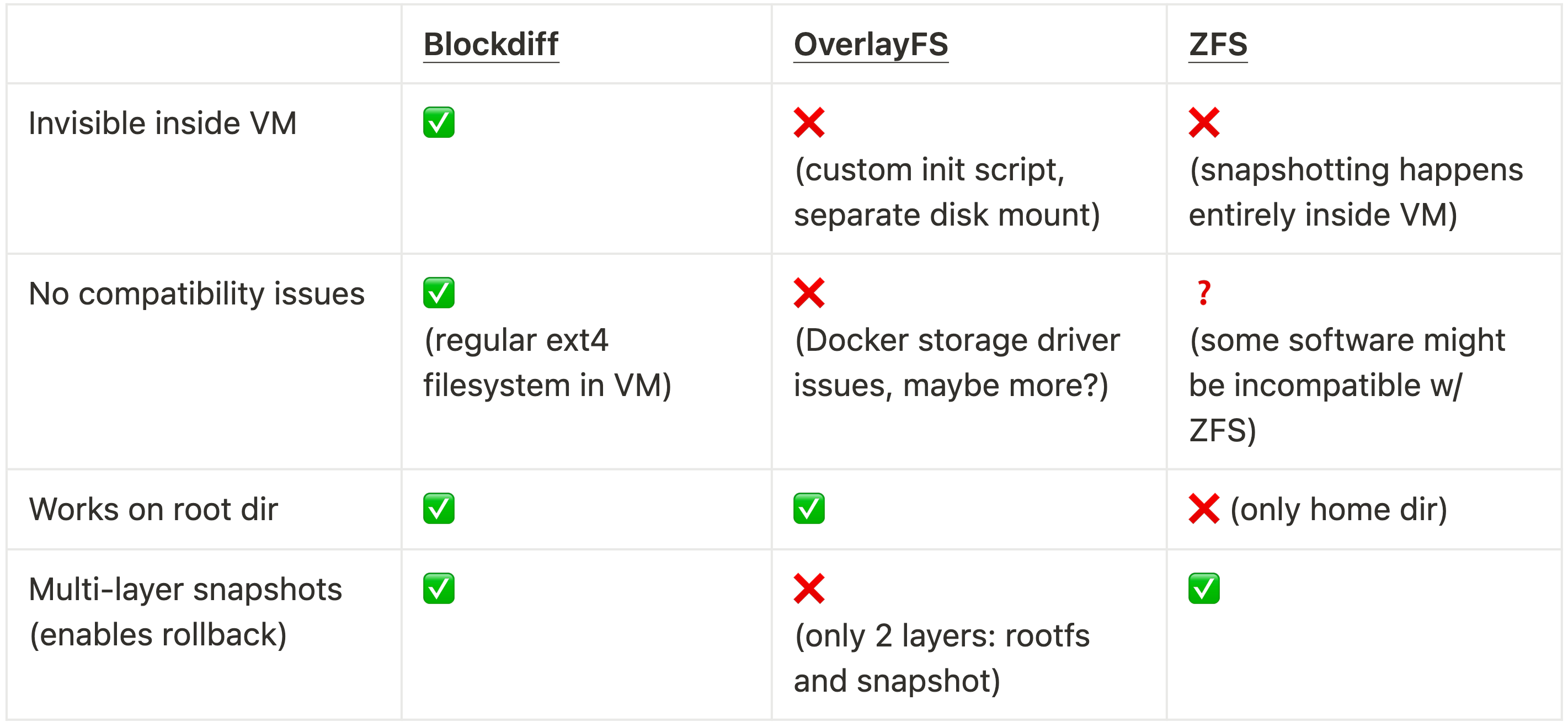Click the red X beside only home dir
The width and height of the screenshot is (1568, 727).
(x=1204, y=509)
